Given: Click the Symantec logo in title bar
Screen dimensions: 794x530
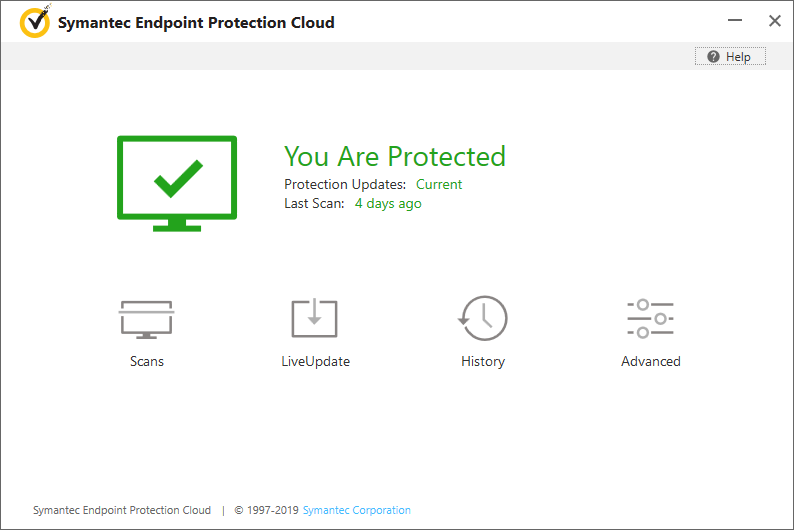Looking at the screenshot, I should (35, 21).
